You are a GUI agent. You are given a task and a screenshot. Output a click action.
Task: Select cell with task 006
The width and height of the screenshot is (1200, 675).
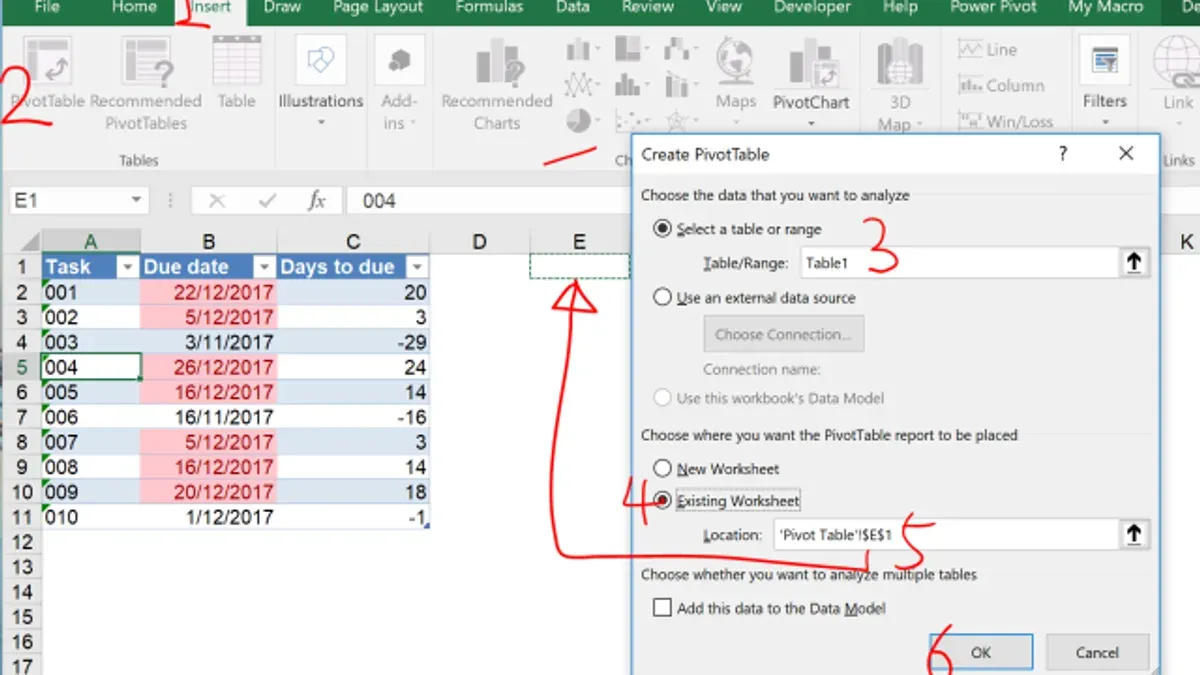(91, 417)
